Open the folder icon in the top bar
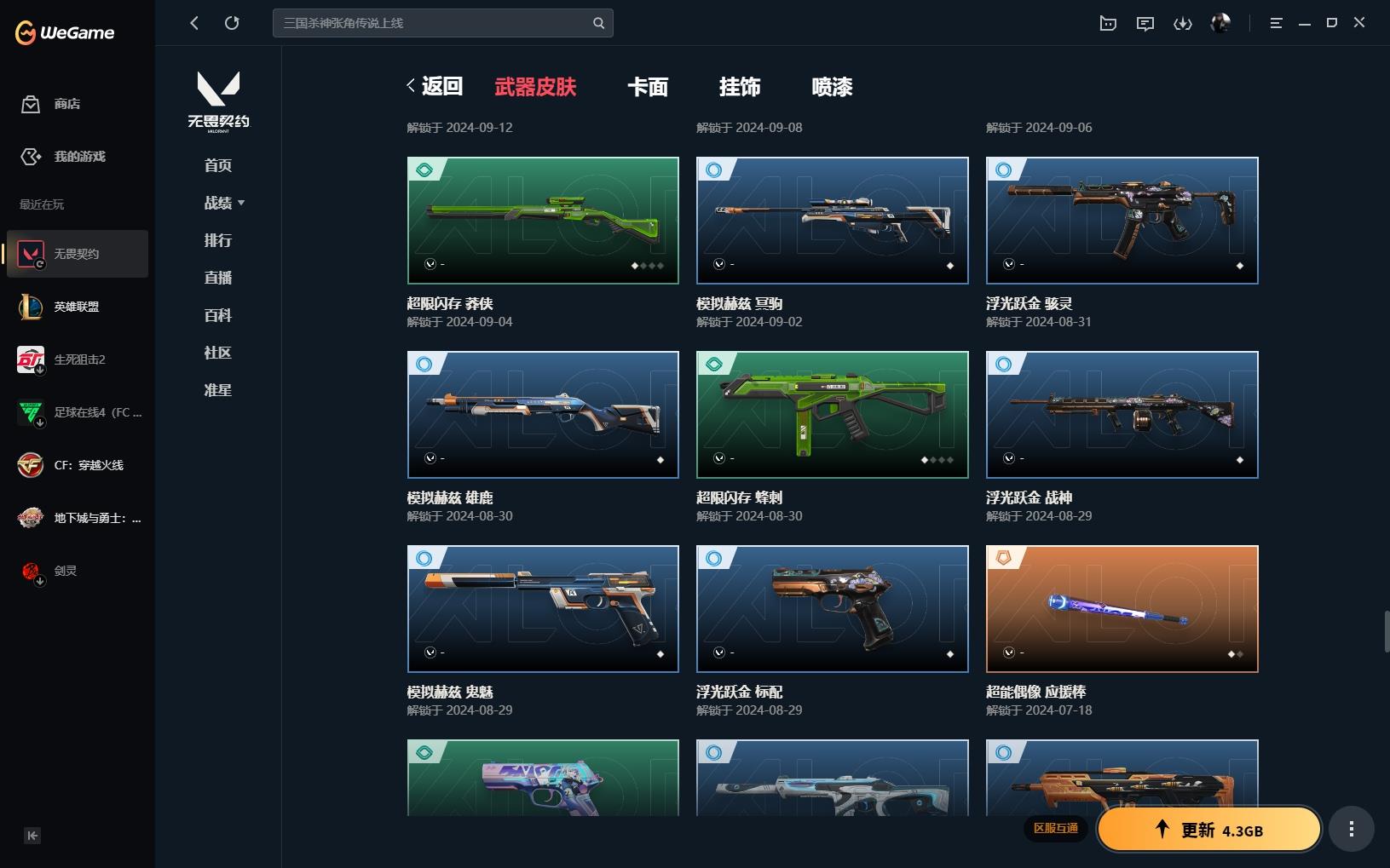 tap(1108, 23)
